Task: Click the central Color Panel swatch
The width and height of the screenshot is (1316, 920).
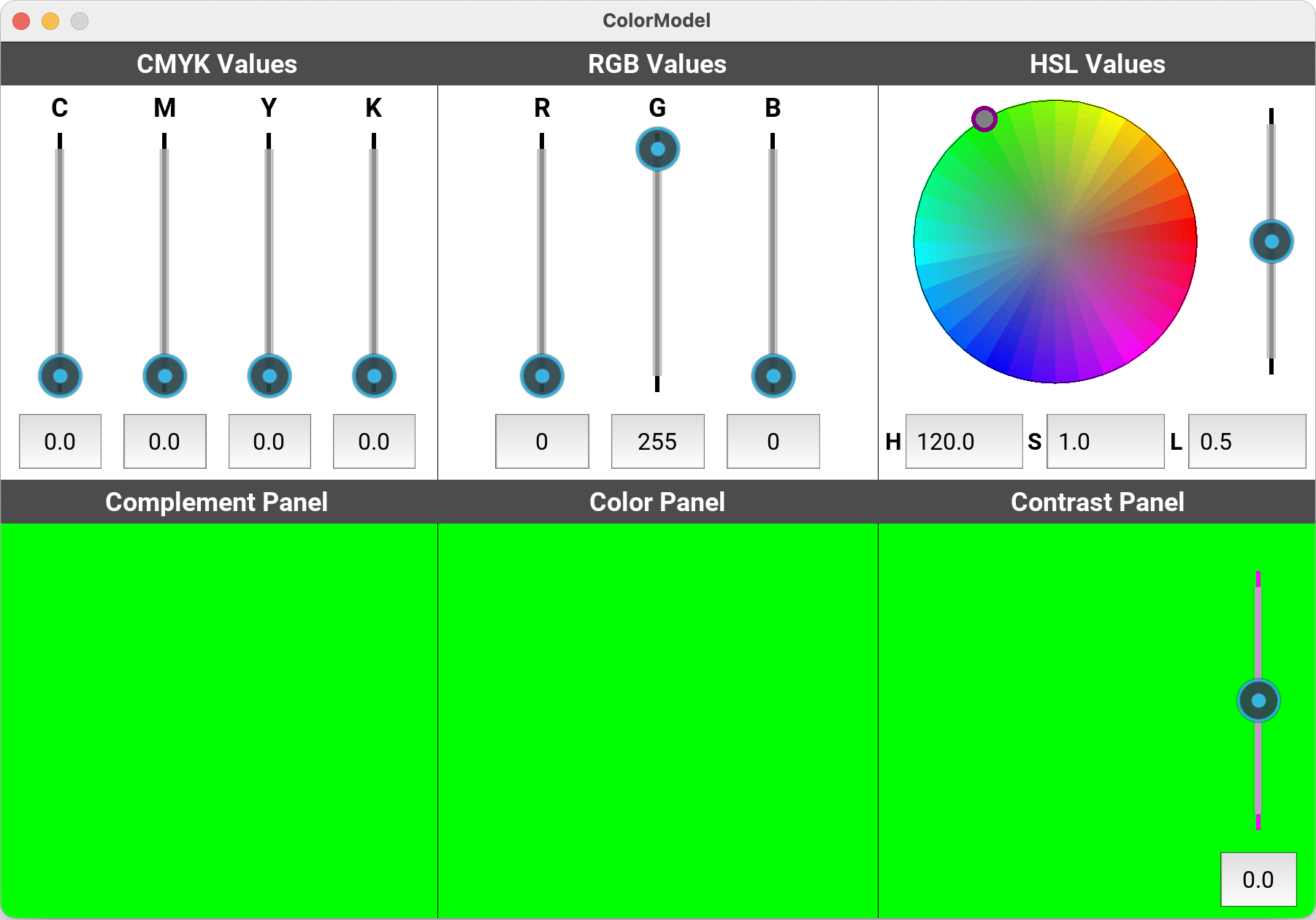Action: coord(657,720)
